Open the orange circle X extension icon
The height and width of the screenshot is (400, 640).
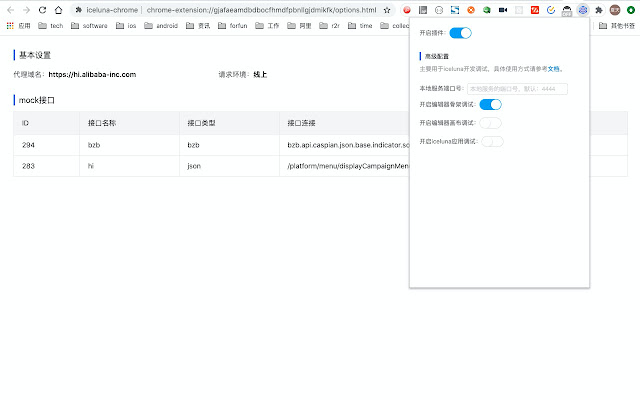[471, 10]
